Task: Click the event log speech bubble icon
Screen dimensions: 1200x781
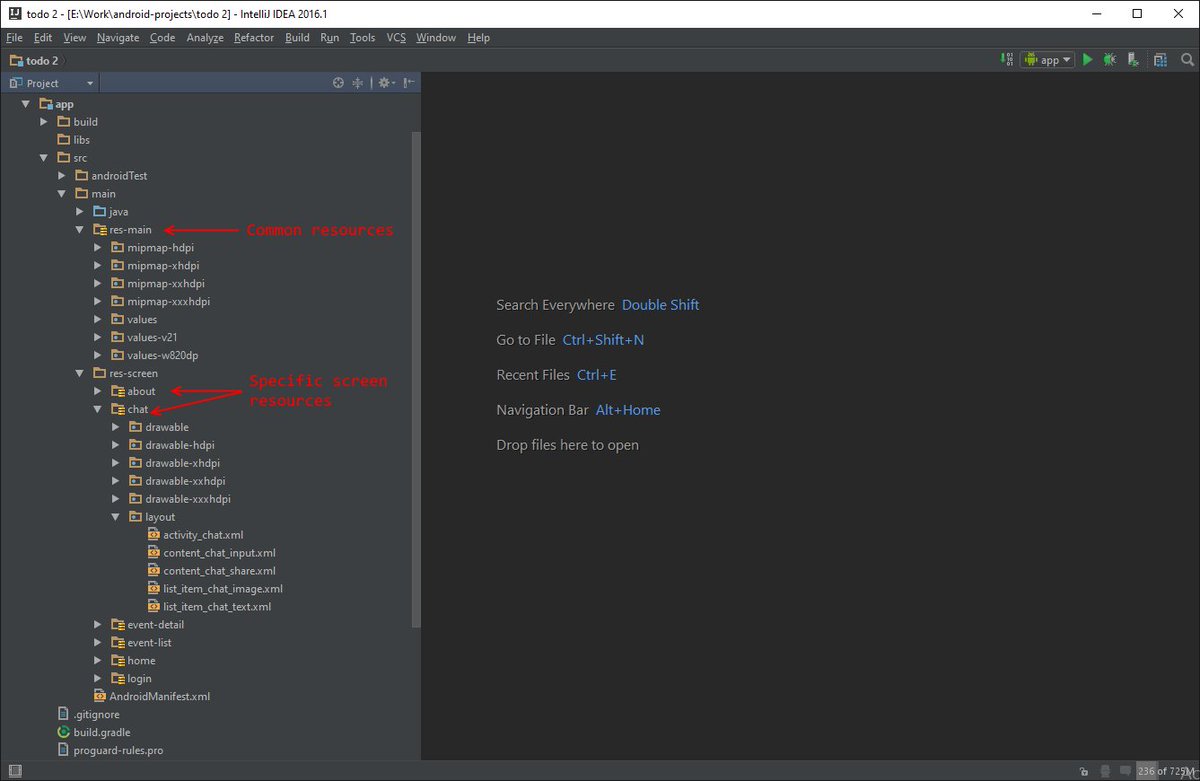Action: [x=1126, y=772]
